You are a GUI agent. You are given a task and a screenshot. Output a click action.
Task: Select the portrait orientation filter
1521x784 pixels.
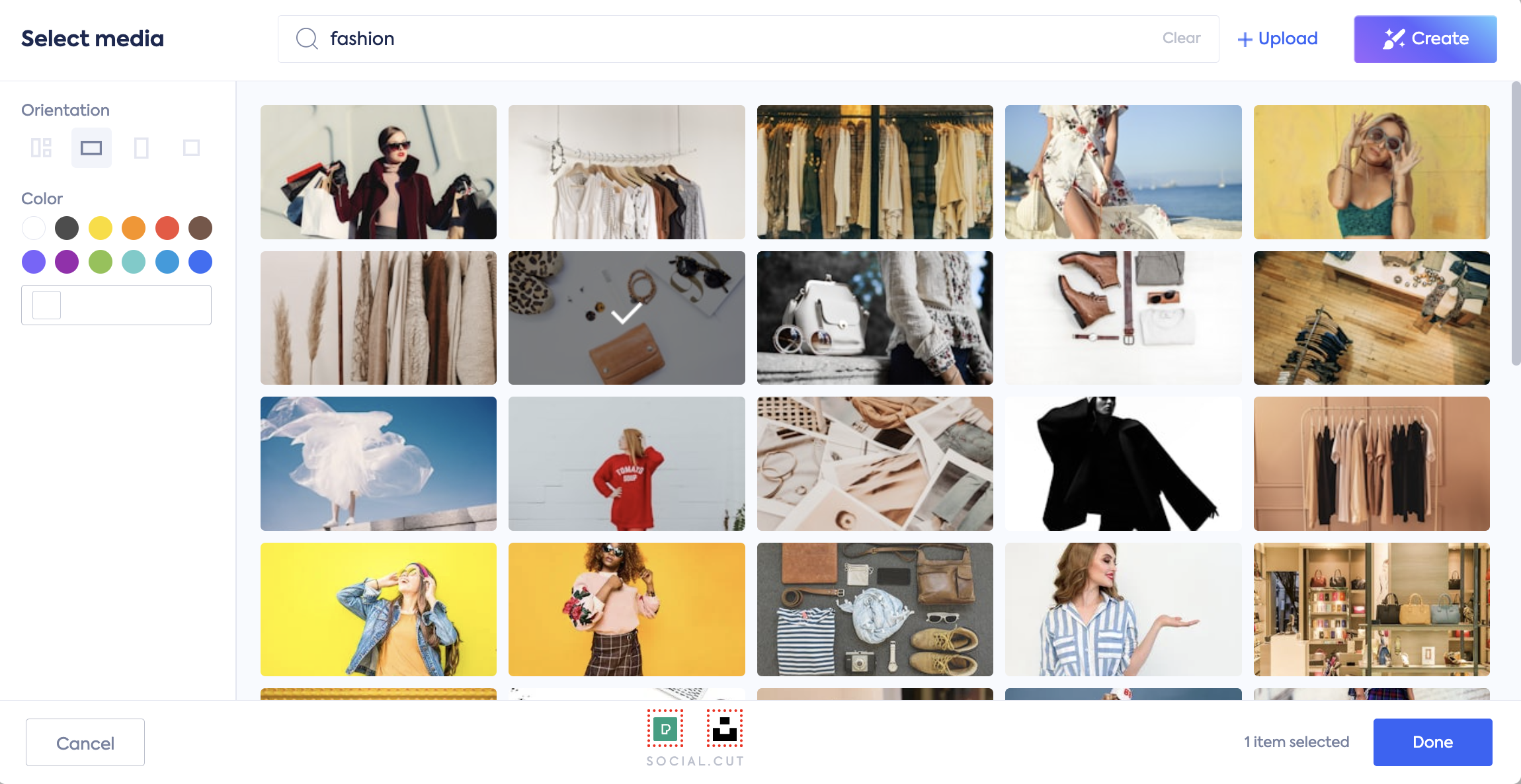click(141, 147)
